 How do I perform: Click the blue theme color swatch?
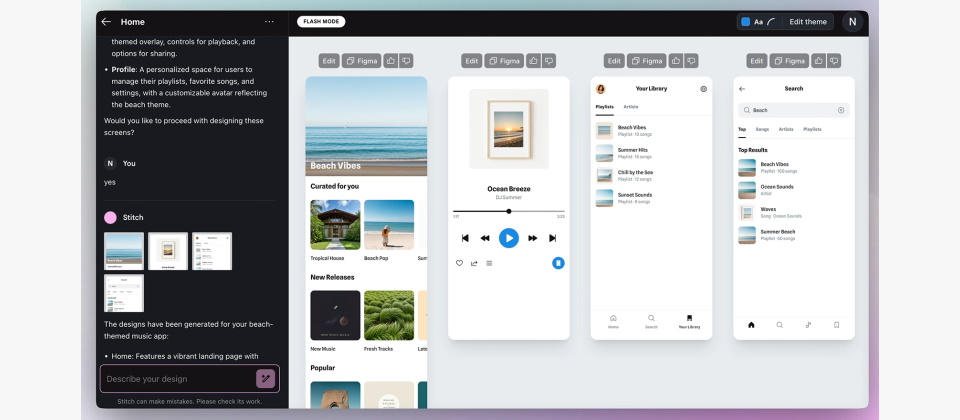[746, 21]
